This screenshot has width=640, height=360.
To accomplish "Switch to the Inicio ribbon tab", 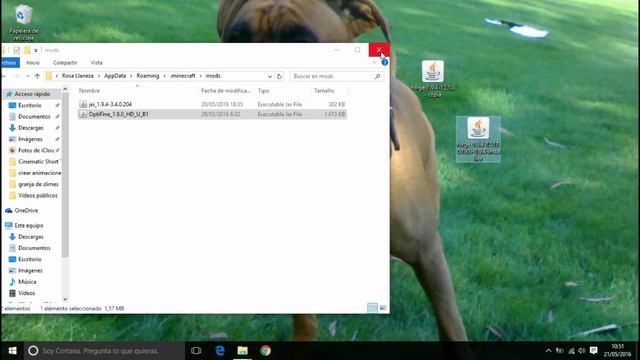I will point(33,62).
